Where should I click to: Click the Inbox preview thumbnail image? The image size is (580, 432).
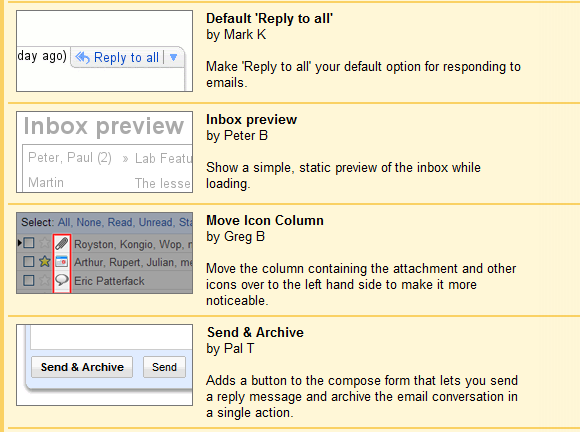104,152
